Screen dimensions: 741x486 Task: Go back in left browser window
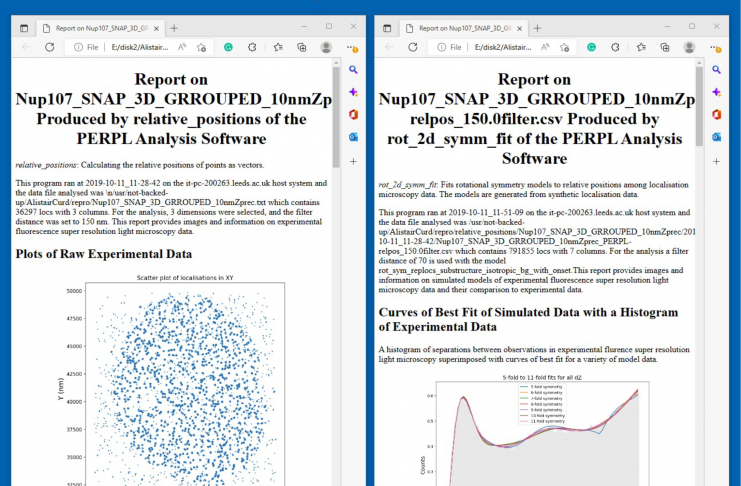[x=26, y=47]
